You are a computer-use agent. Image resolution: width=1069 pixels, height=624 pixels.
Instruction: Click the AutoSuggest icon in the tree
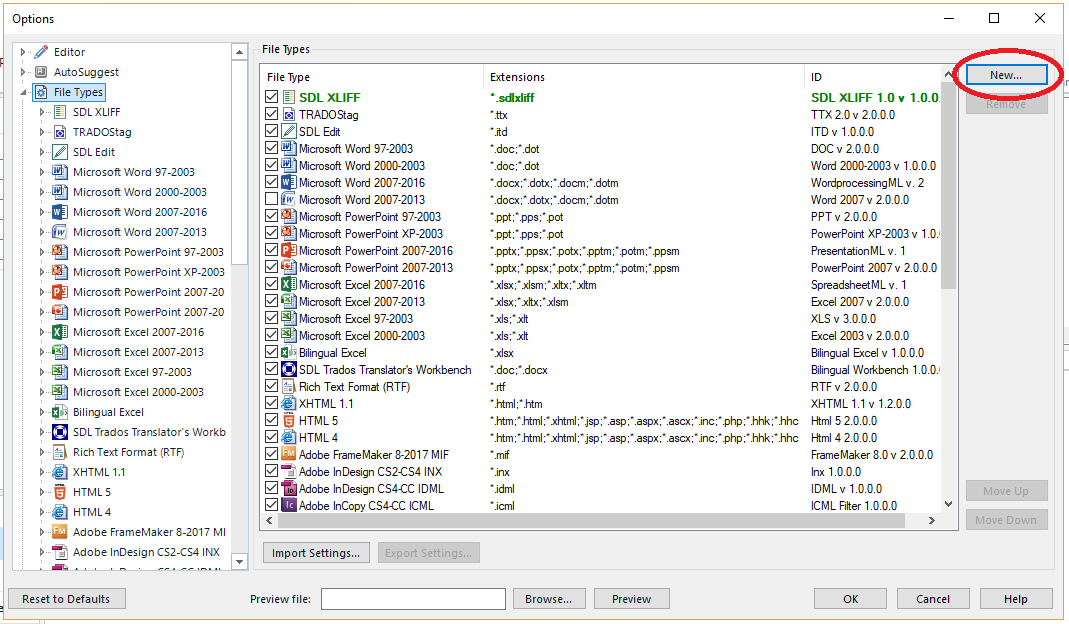[x=42, y=72]
